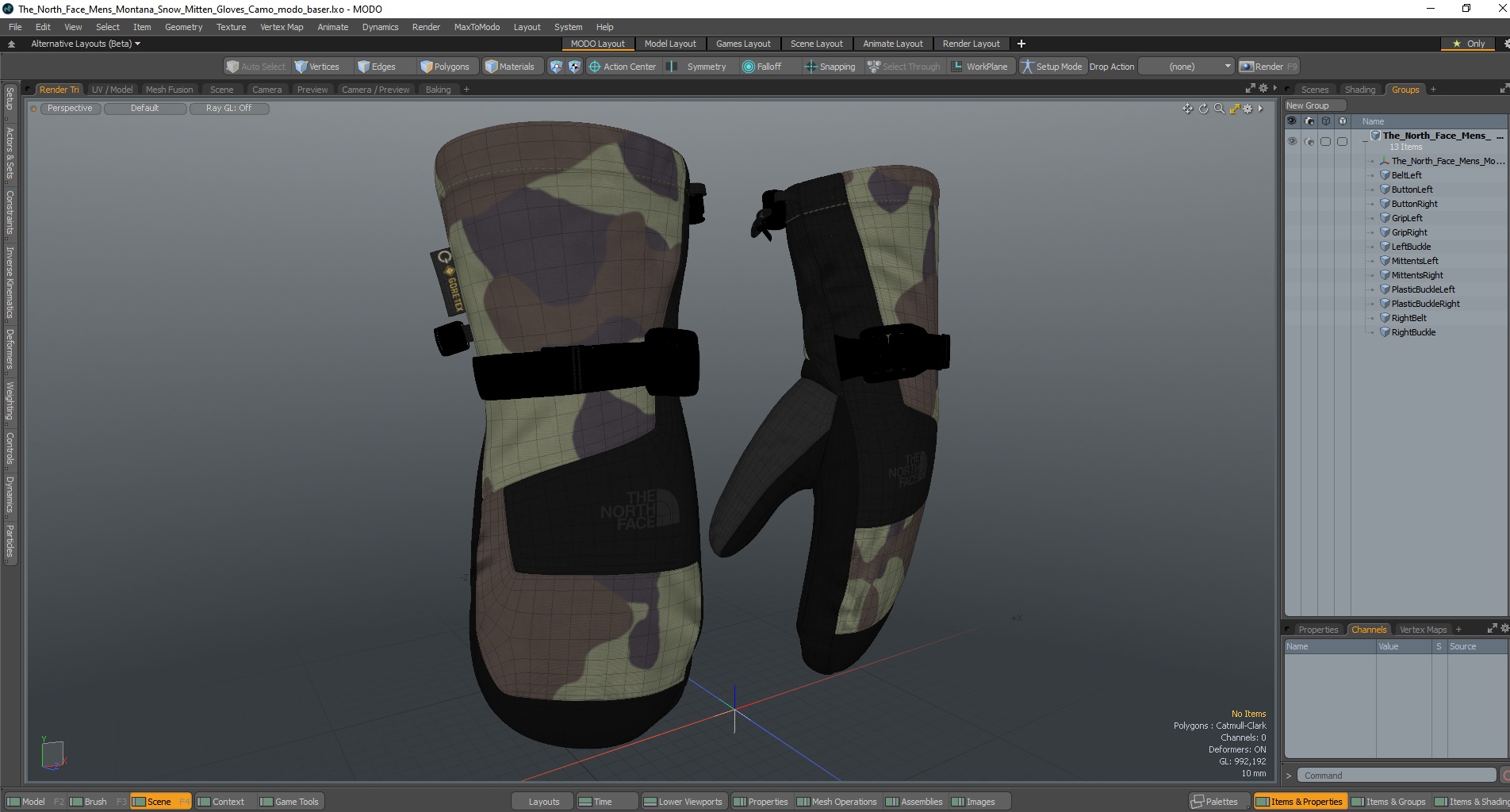Open the Geometry menu
1510x812 pixels.
pos(183,27)
